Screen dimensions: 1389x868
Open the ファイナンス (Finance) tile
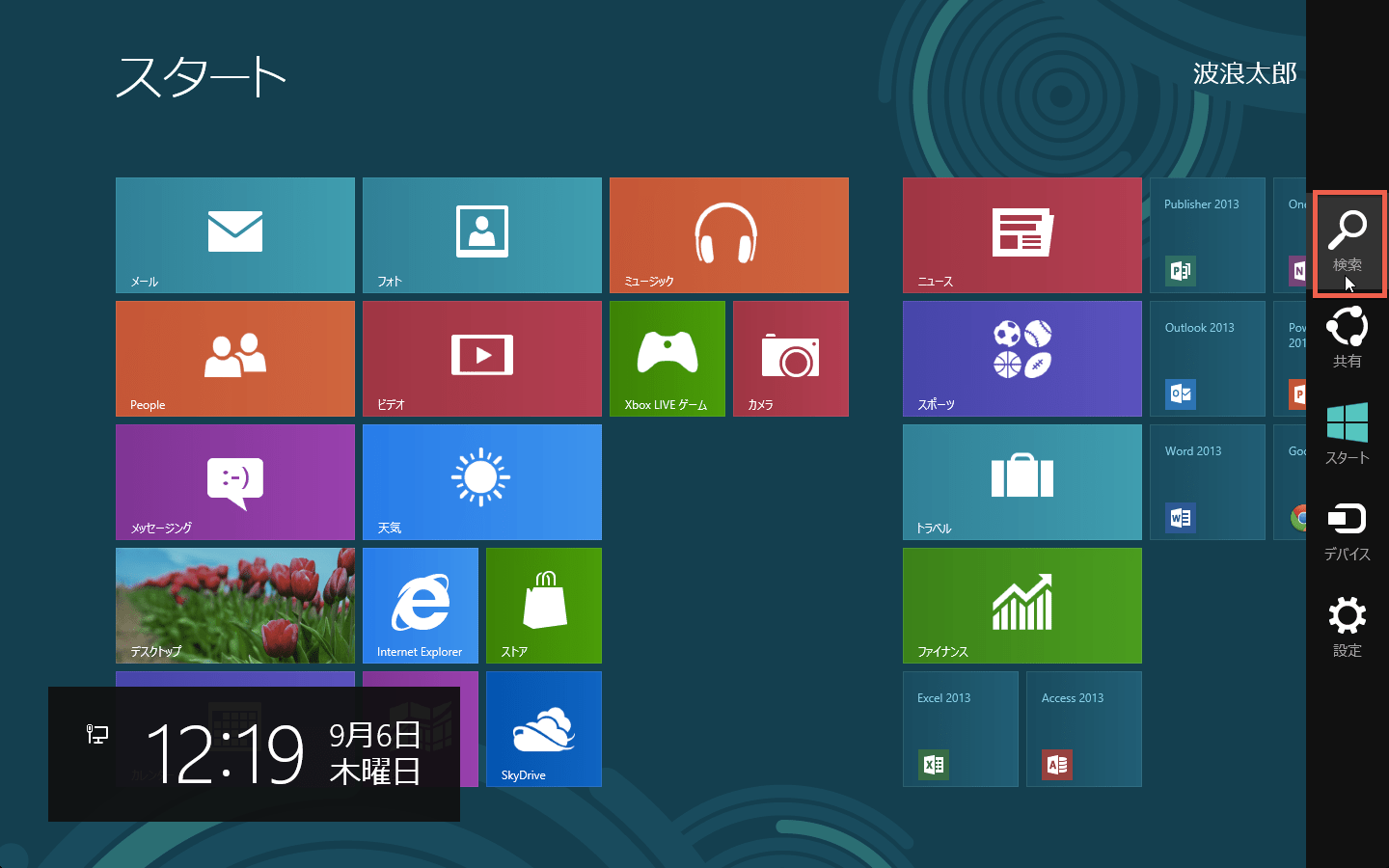(x=1022, y=606)
